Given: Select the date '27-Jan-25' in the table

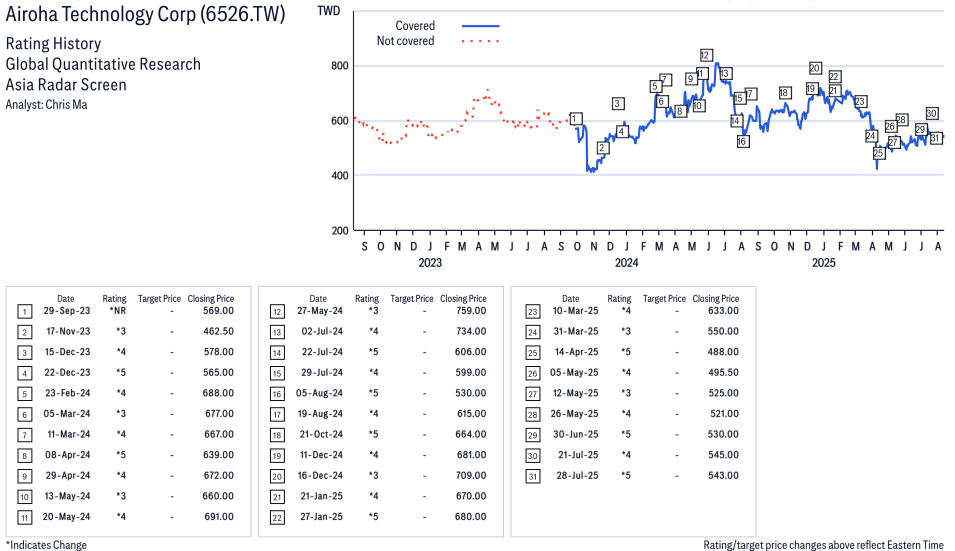Looking at the screenshot, I should coord(321,517).
